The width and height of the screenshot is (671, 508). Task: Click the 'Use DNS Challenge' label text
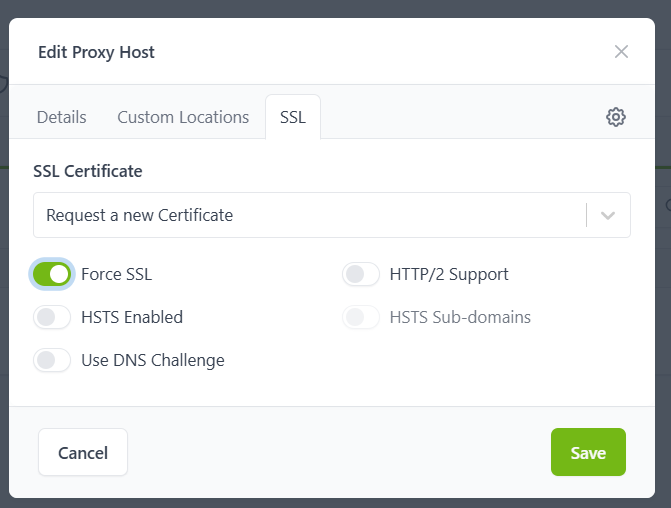[x=153, y=360]
